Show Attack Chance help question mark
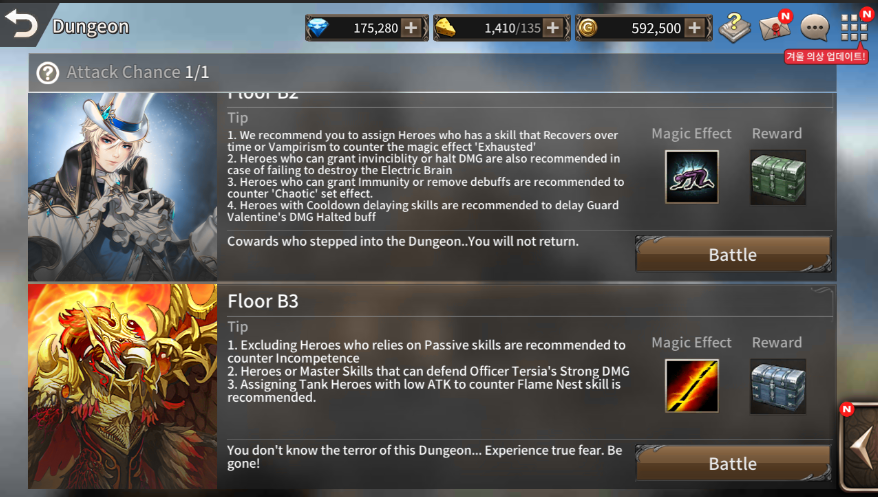 coord(48,73)
